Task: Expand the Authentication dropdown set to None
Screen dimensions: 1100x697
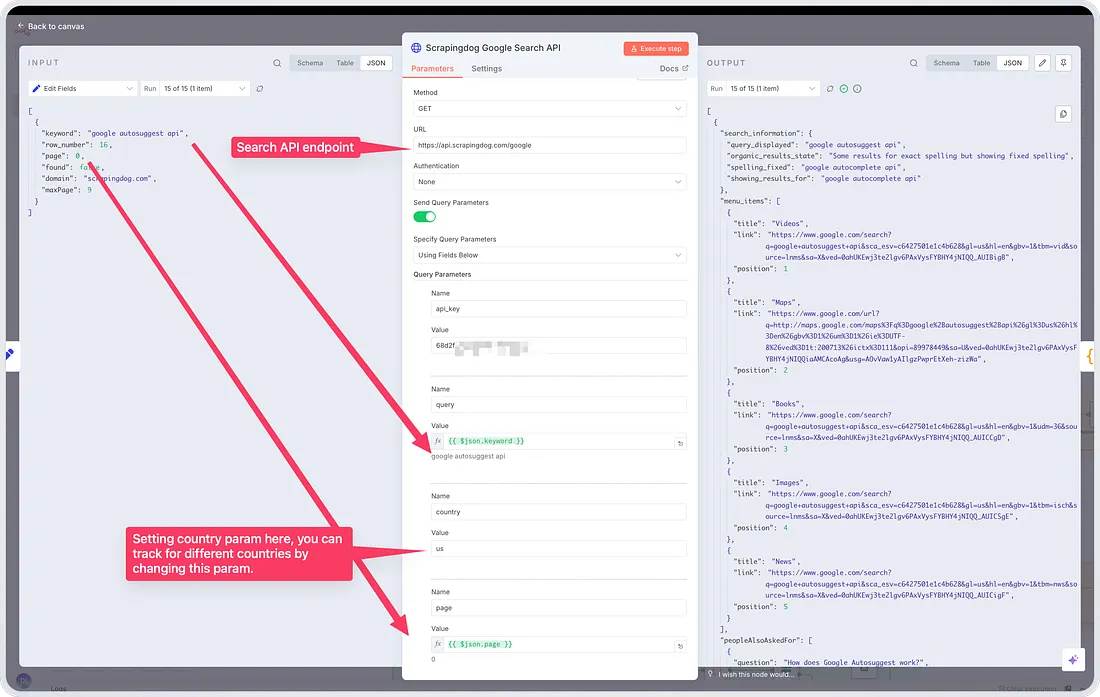Action: [549, 182]
